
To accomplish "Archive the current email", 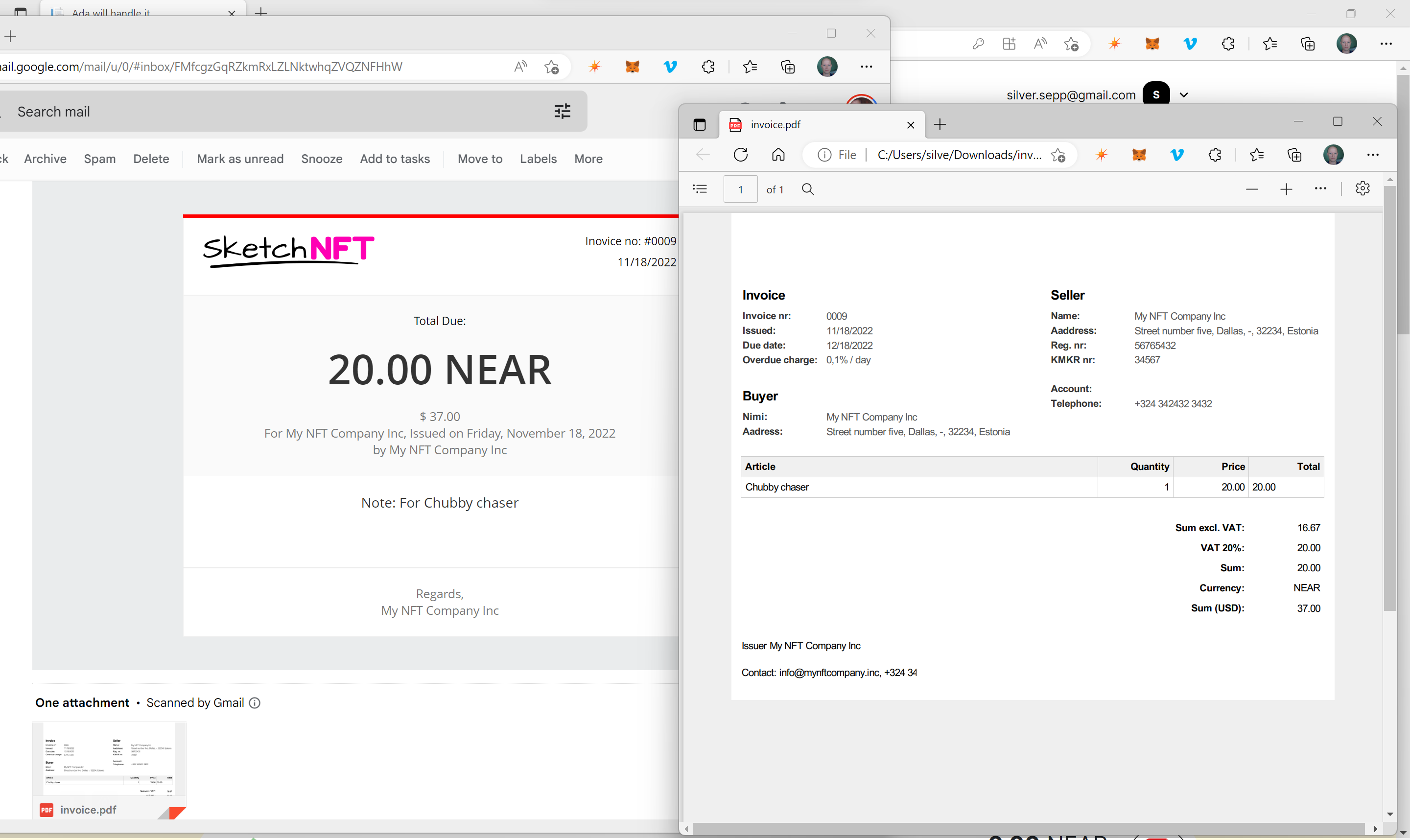I will [45, 159].
